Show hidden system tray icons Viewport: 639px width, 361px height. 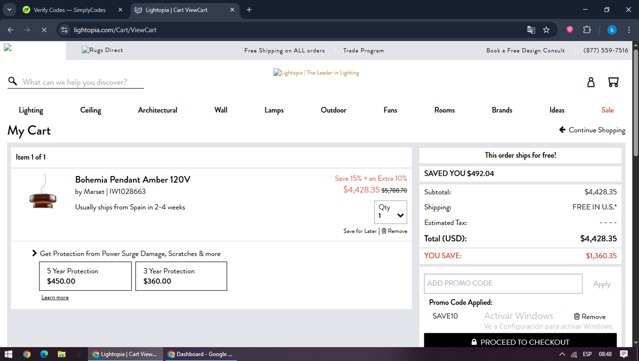pos(562,354)
